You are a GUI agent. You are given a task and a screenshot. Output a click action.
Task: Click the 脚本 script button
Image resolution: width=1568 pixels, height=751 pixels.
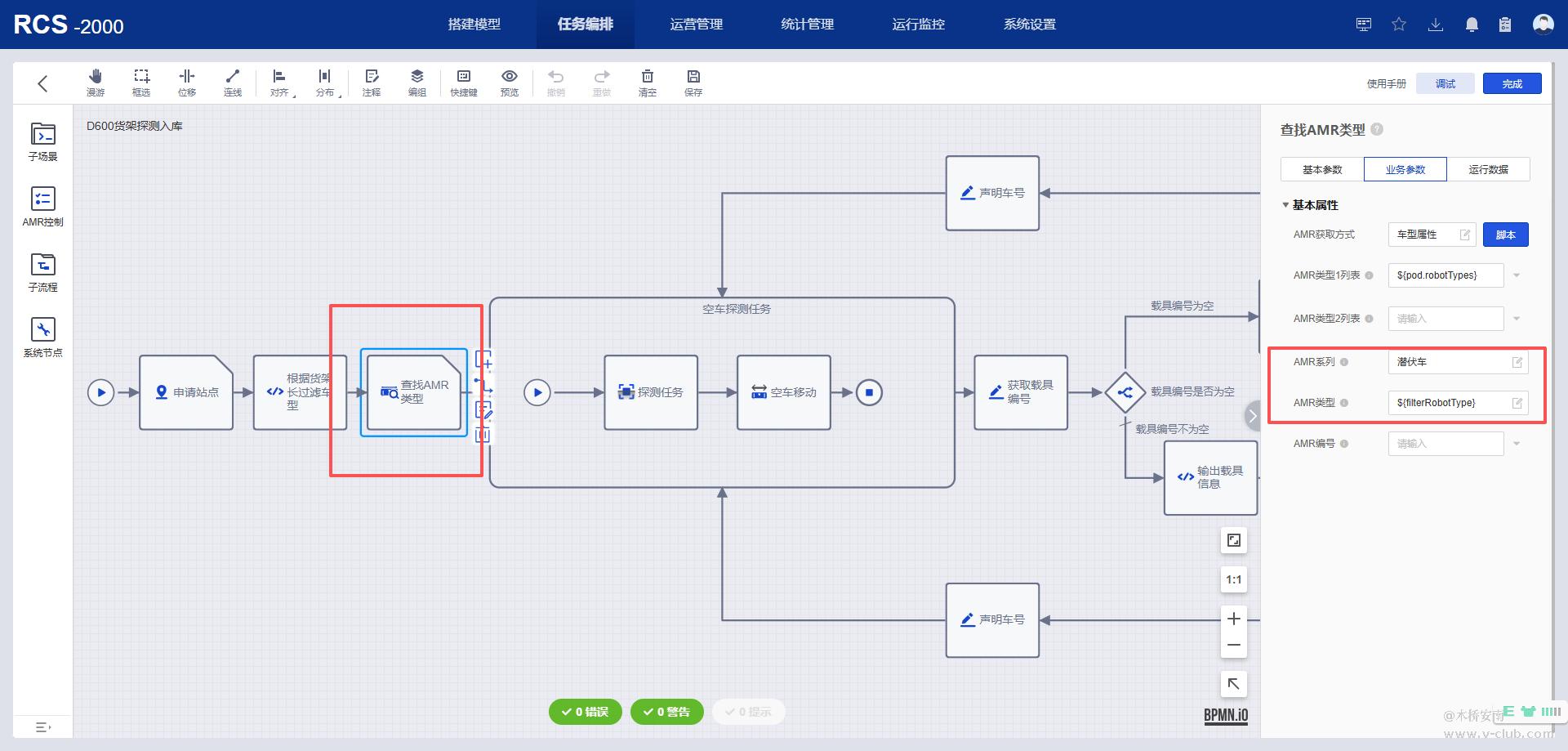tap(1505, 235)
